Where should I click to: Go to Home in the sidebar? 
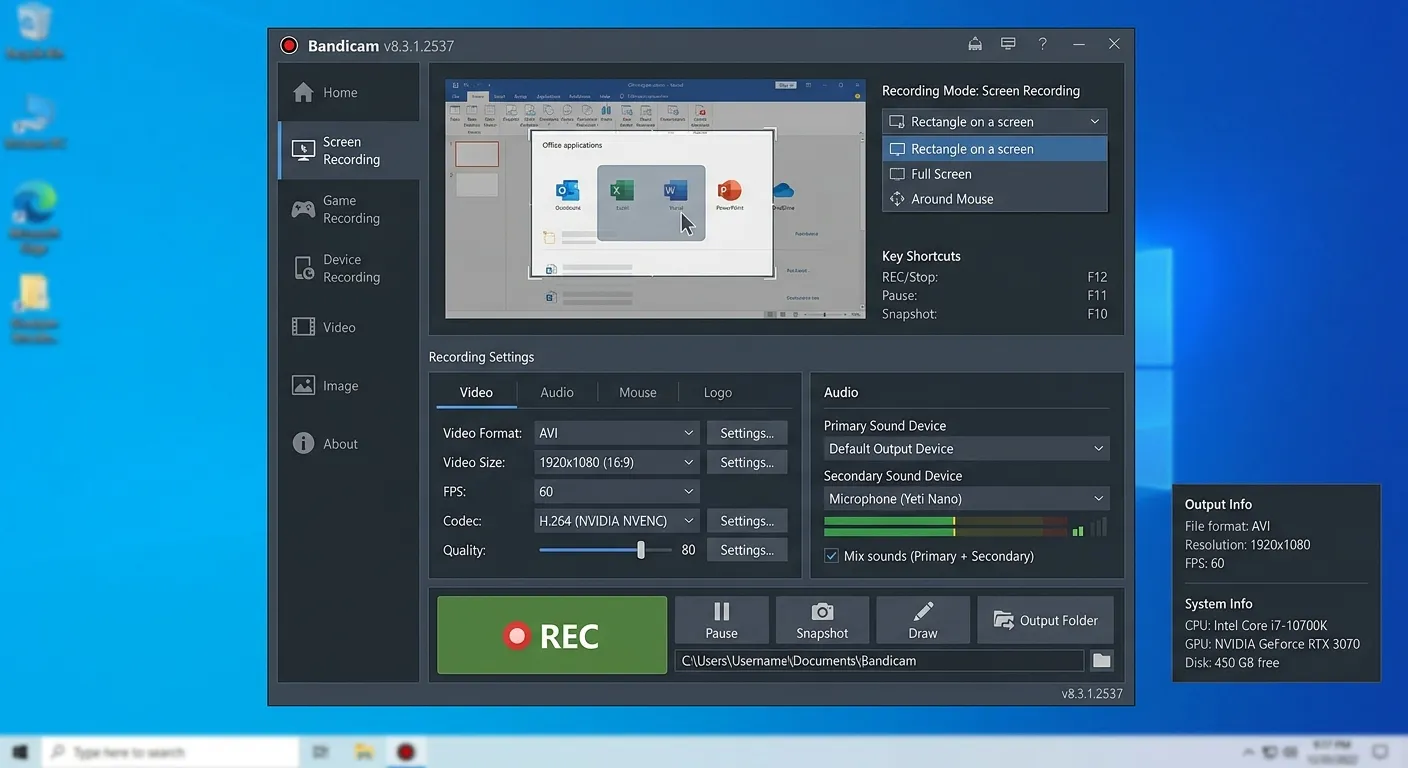(x=348, y=92)
